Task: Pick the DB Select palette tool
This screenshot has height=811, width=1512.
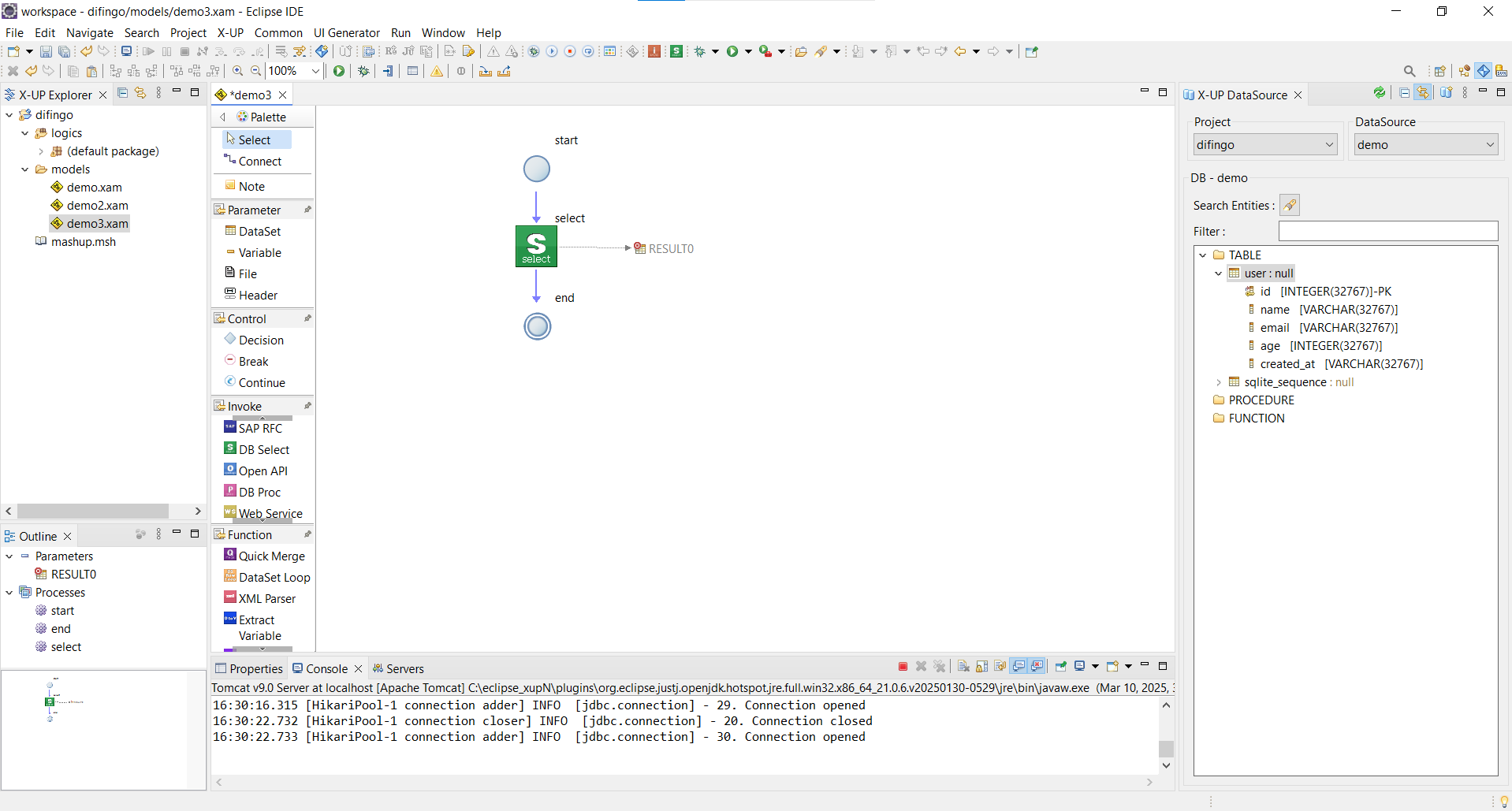Action: [x=263, y=450]
